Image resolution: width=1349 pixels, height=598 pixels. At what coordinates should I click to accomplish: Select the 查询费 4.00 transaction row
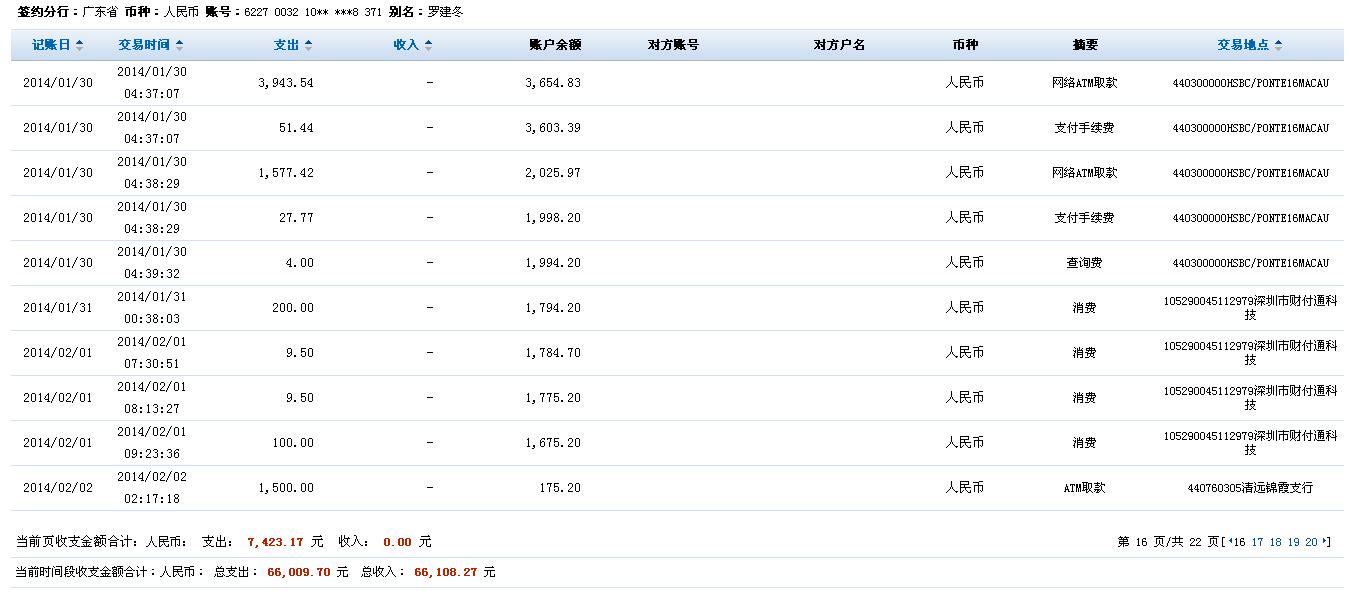[675, 263]
